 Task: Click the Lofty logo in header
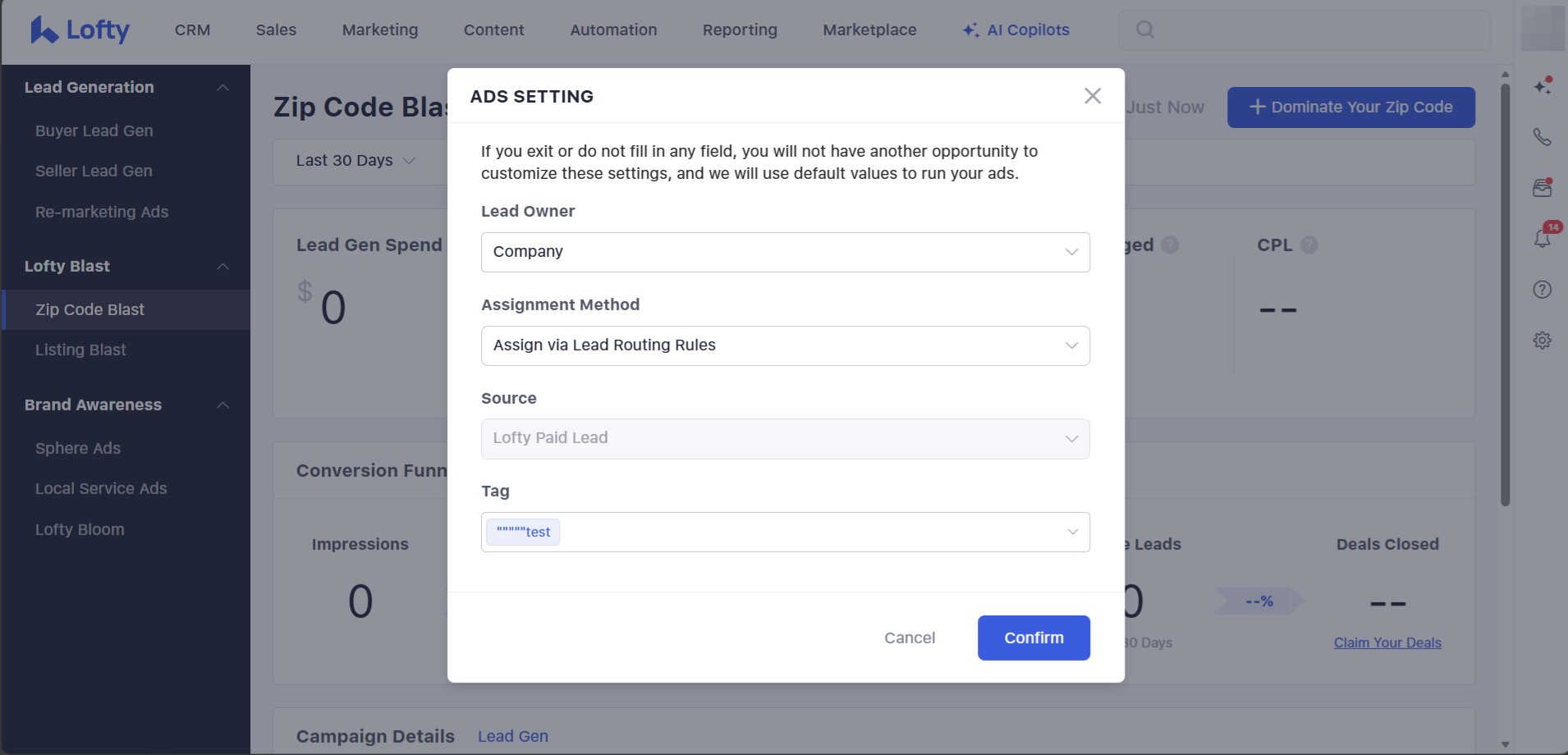pyautogui.click(x=80, y=30)
